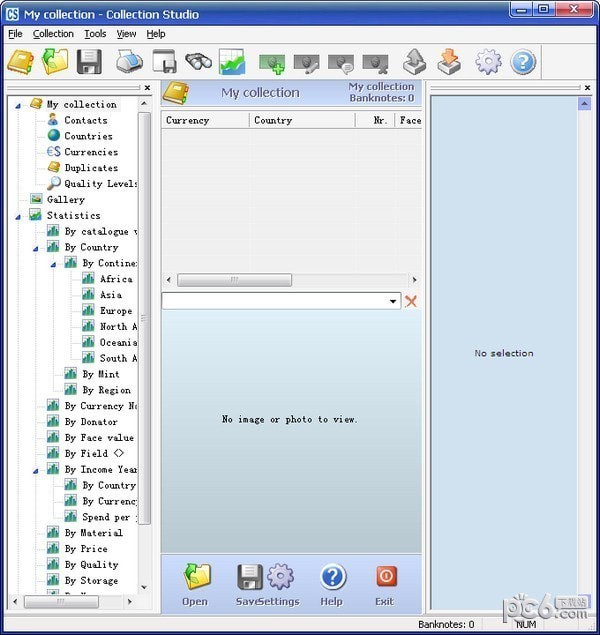Screen dimensions: 600x635
Task: Select By Storage statistics item
Action: pos(91,580)
